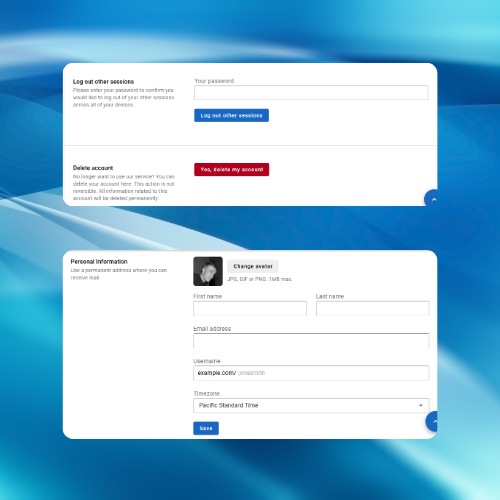Click the red Yes, delete my account button
This screenshot has height=500, width=500.
[x=232, y=169]
